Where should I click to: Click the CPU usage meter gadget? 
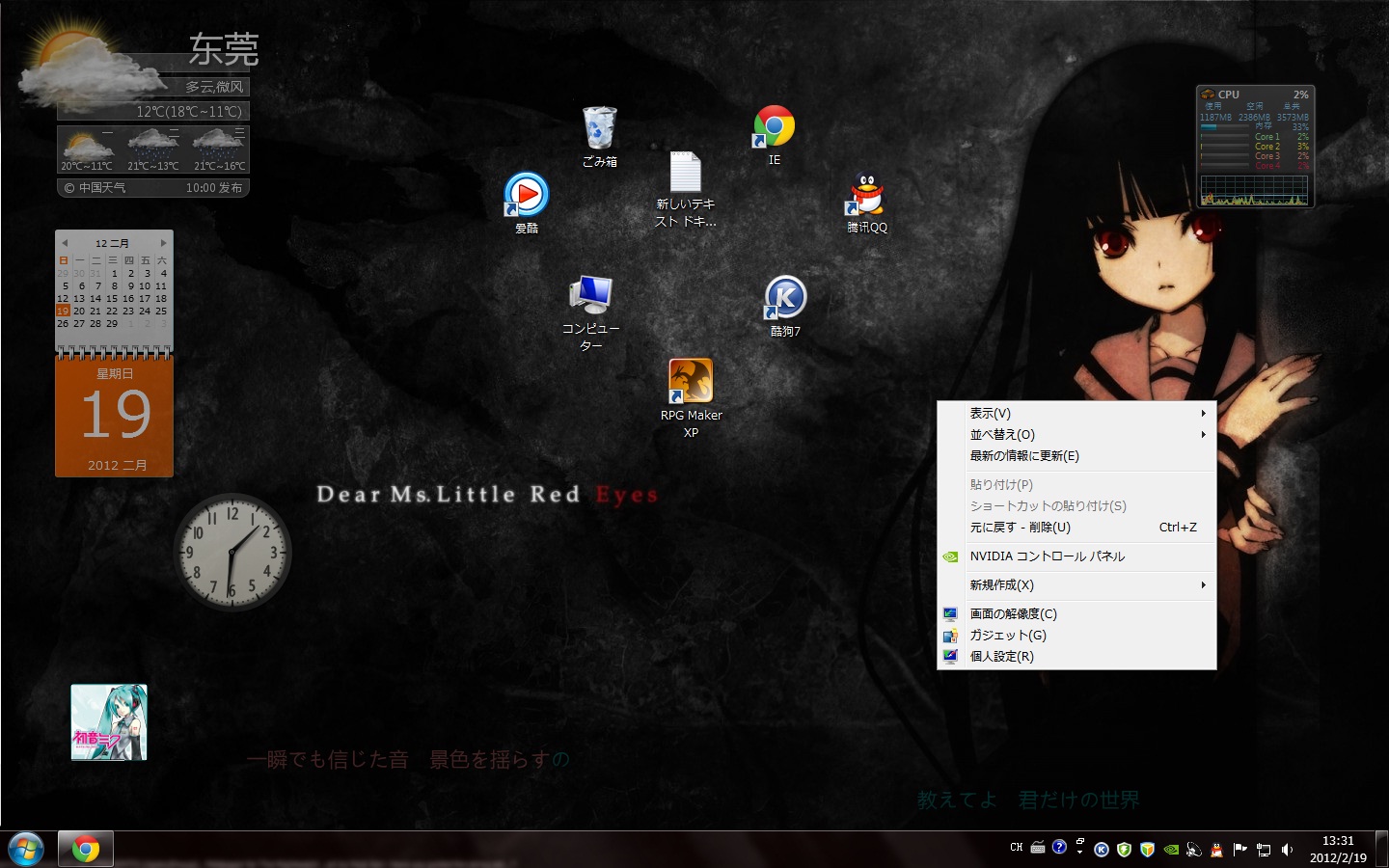1255,147
